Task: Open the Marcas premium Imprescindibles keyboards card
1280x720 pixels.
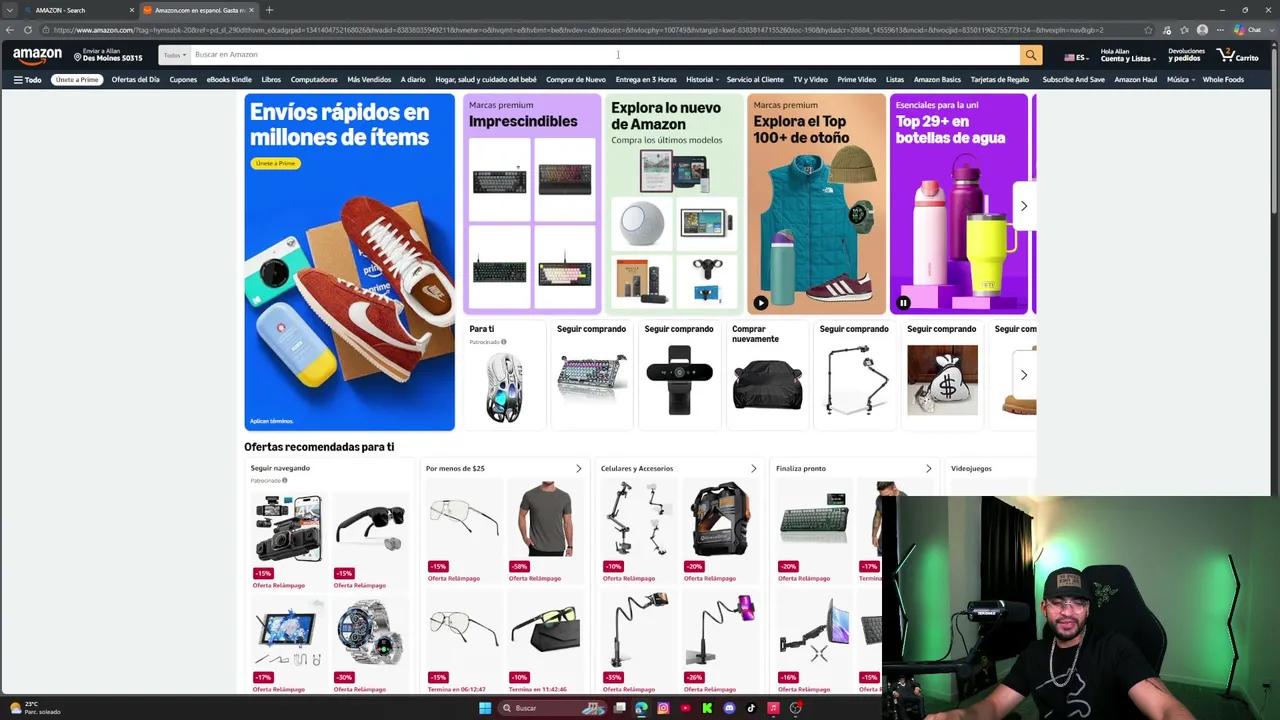Action: click(x=532, y=204)
